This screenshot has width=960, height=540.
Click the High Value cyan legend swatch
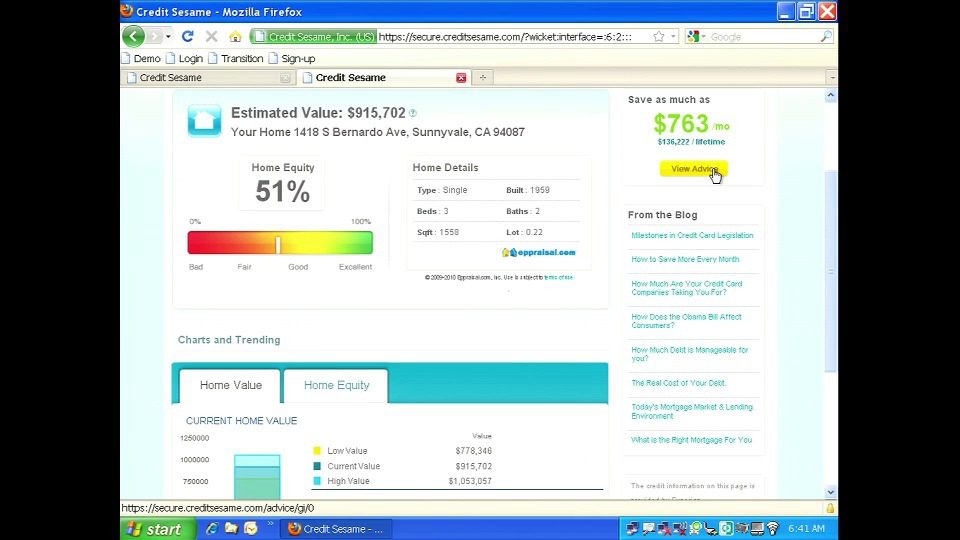pyautogui.click(x=317, y=481)
